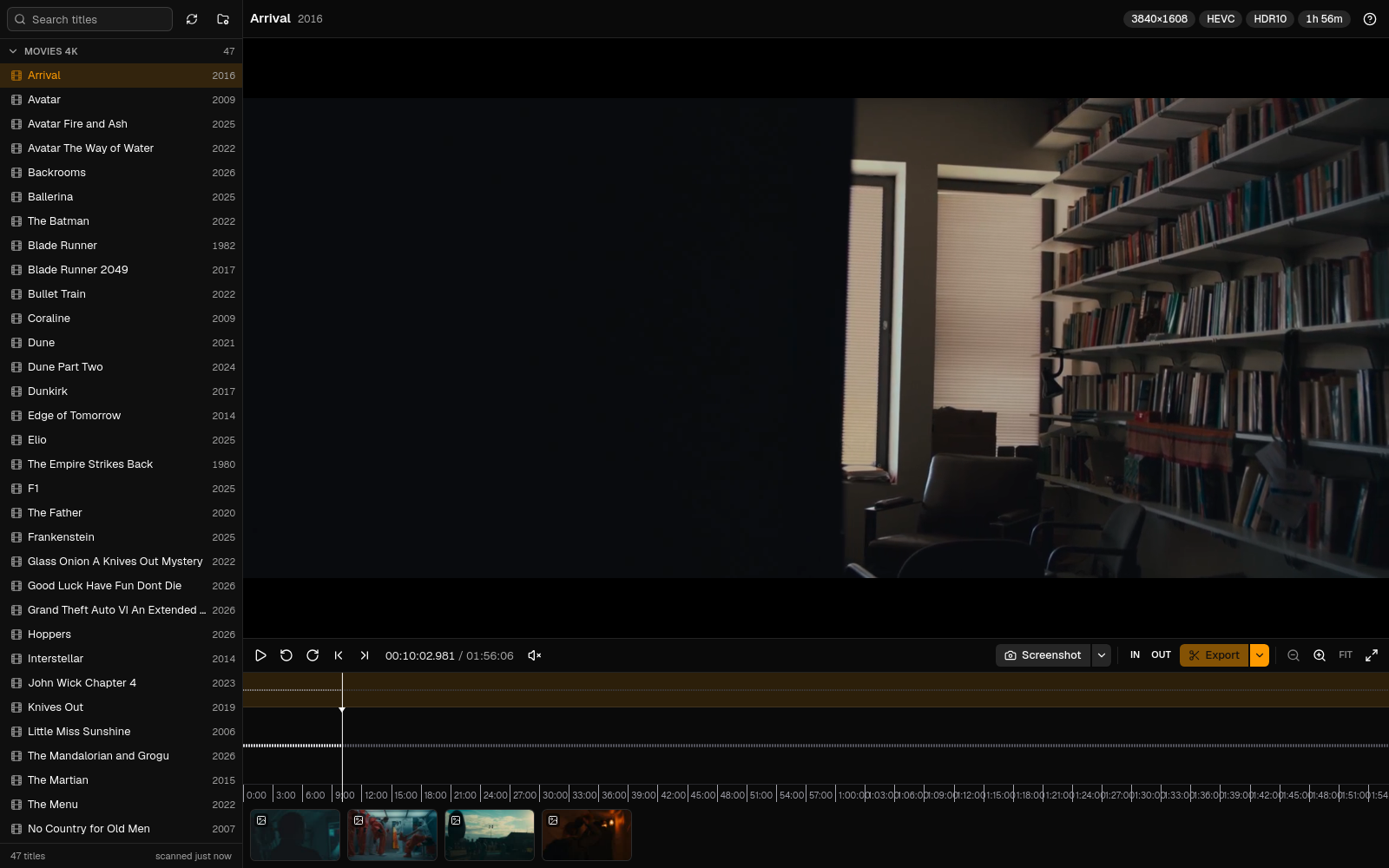The image size is (1389, 868).
Task: Select The Mandalorian and Grogu
Action: click(x=122, y=756)
